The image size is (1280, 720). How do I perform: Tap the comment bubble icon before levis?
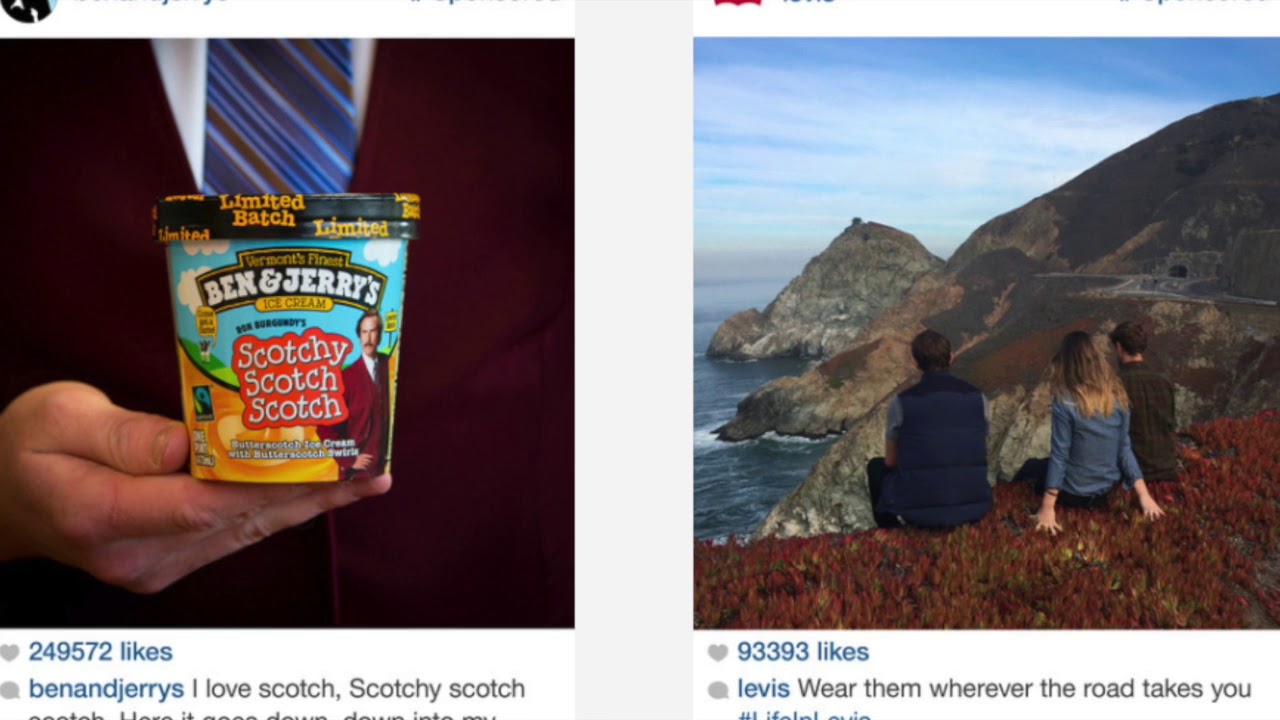(718, 690)
